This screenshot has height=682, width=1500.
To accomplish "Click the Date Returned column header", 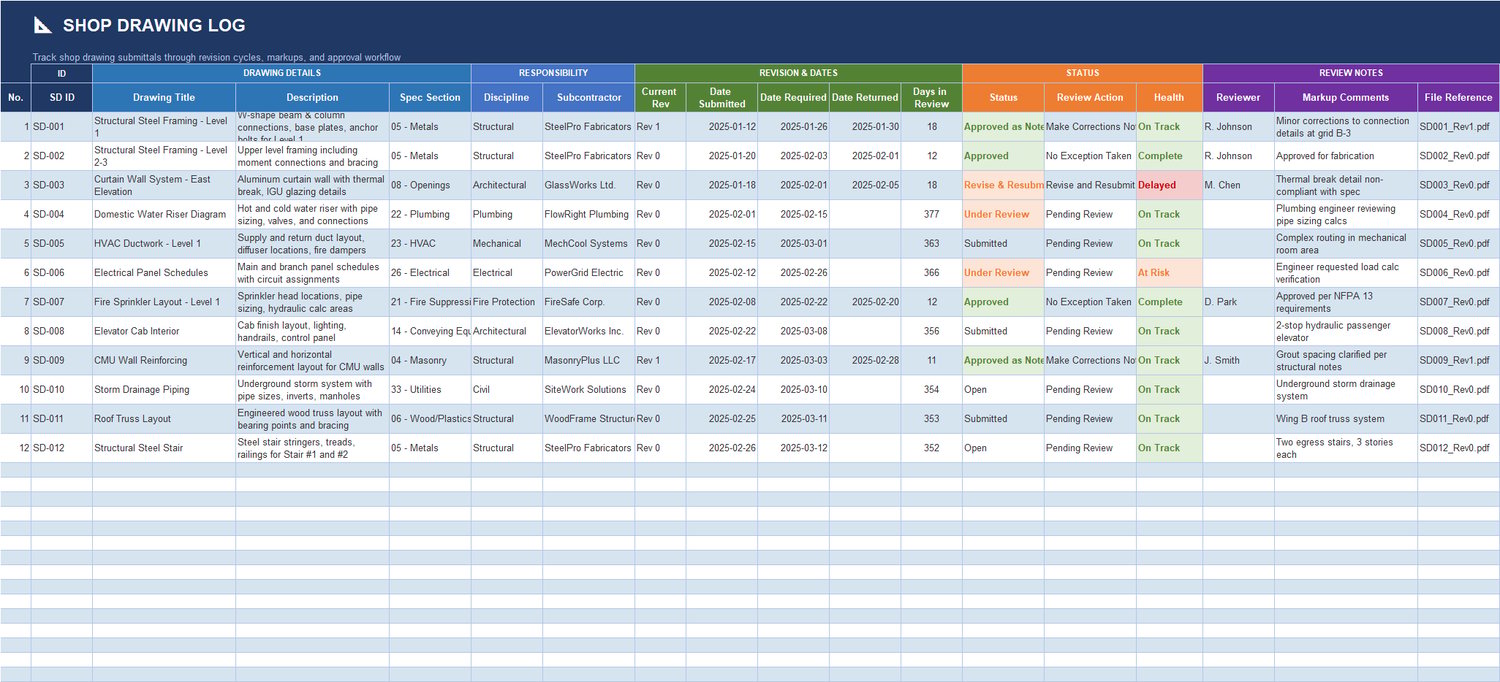I will pos(865,97).
